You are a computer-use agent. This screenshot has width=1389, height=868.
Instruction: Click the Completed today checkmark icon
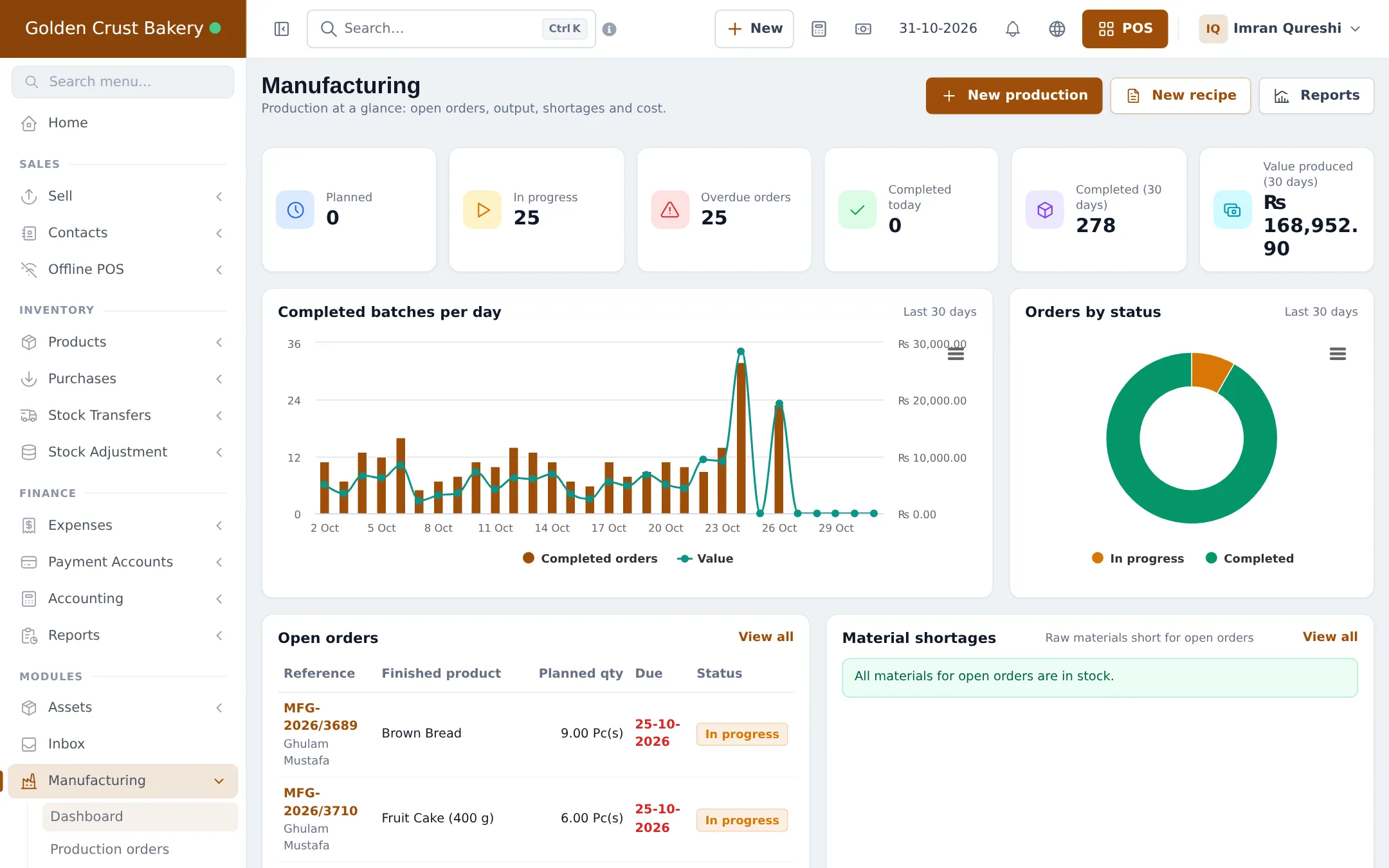pyautogui.click(x=857, y=210)
